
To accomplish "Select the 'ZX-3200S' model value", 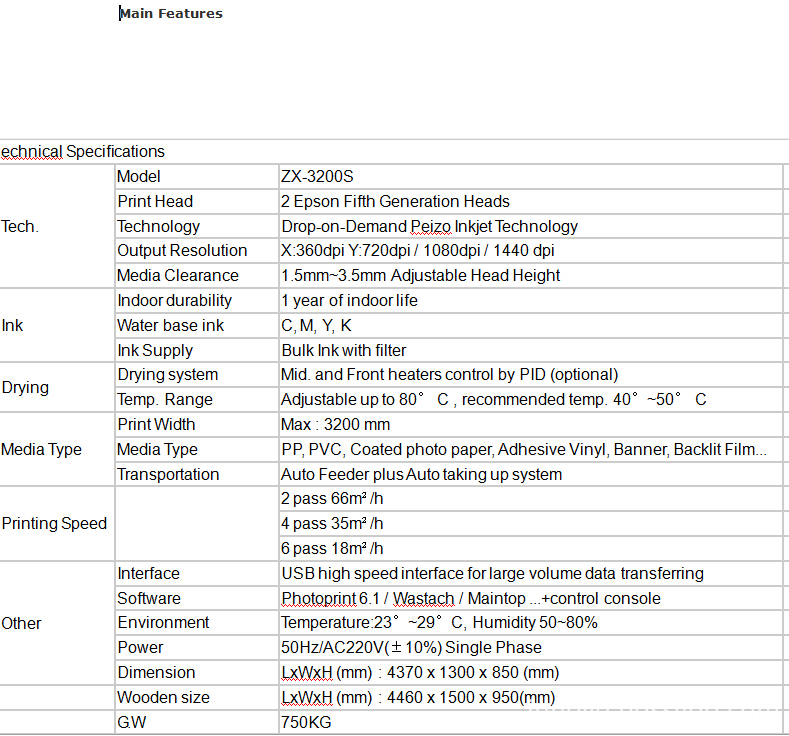I will [317, 177].
